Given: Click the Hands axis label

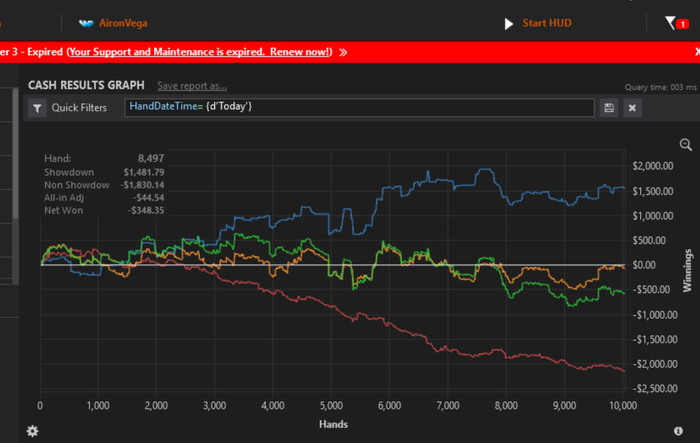Looking at the screenshot, I should click(333, 424).
